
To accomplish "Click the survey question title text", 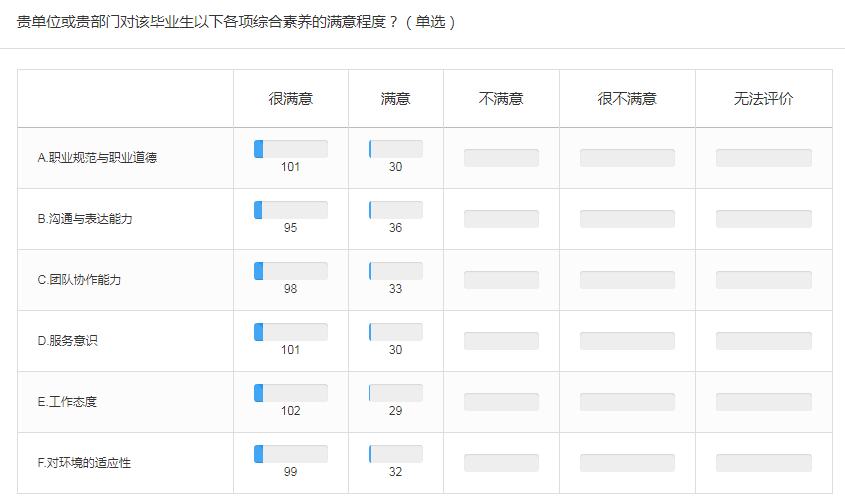I will click(x=237, y=21).
